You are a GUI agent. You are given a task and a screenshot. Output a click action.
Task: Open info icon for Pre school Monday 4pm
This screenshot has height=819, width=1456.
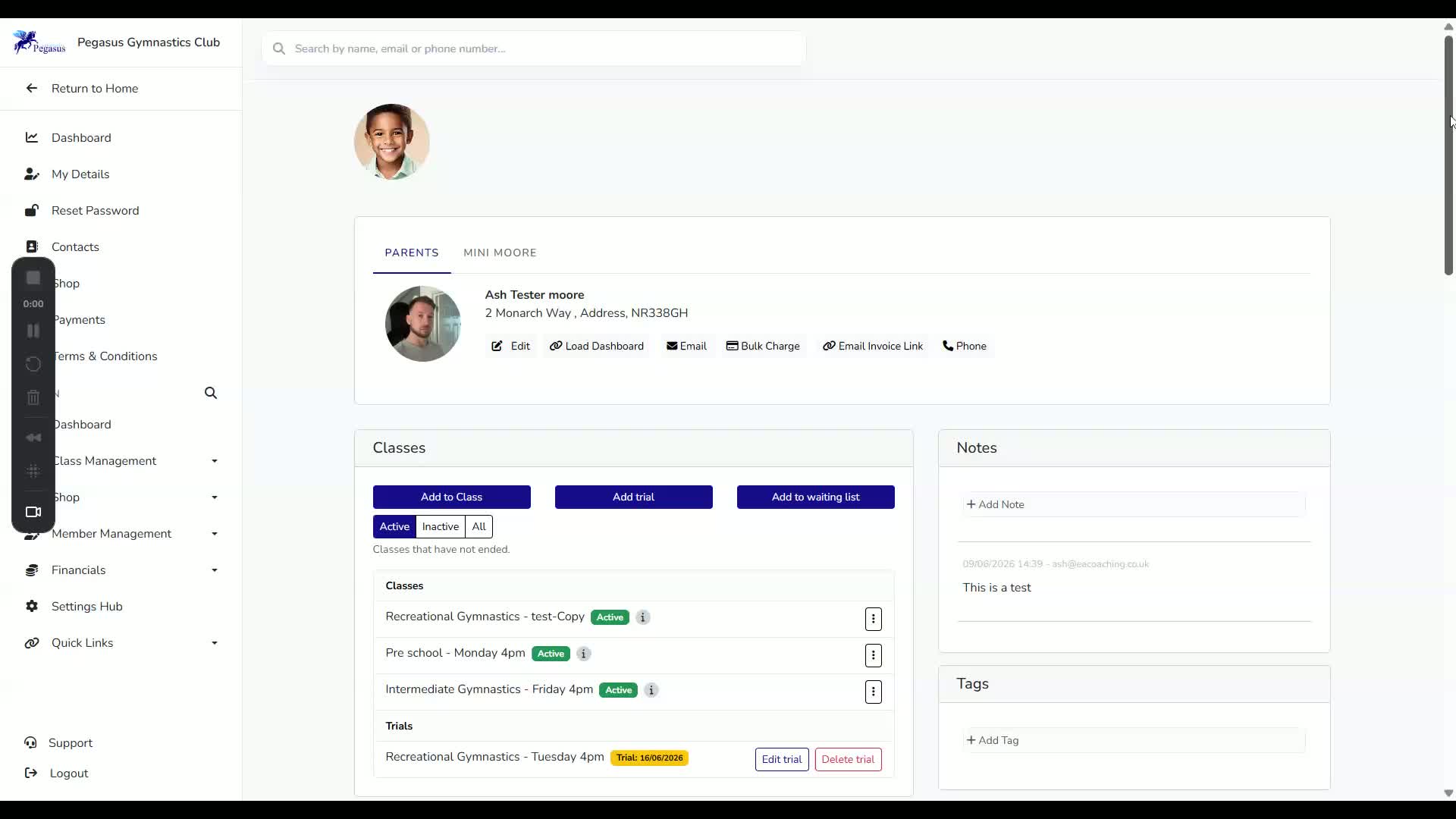click(583, 654)
